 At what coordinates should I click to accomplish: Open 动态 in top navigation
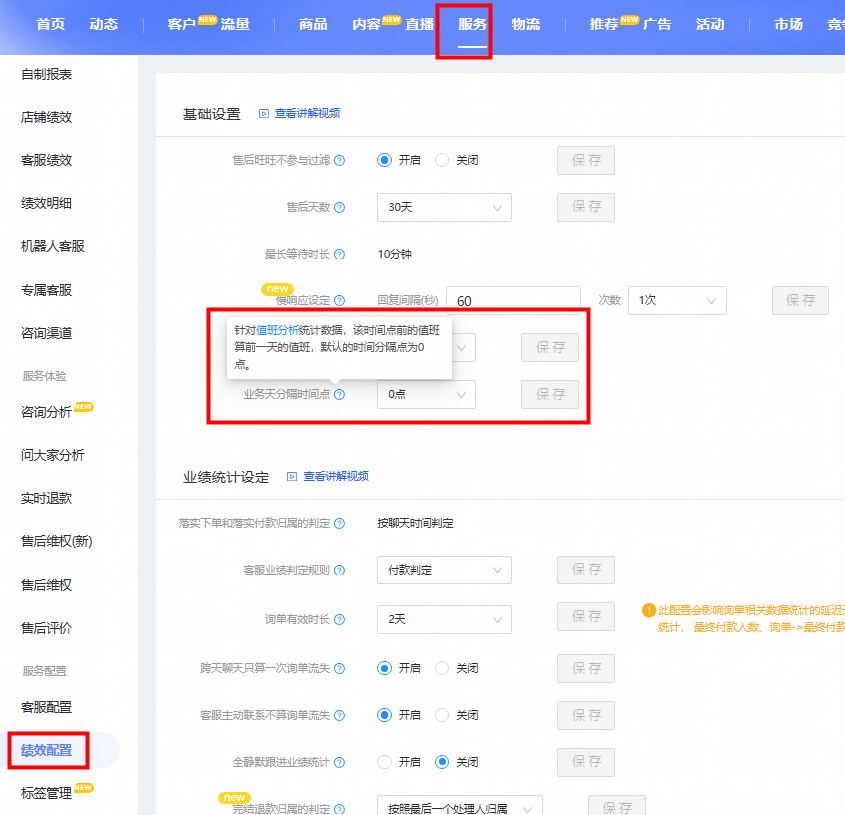(103, 25)
